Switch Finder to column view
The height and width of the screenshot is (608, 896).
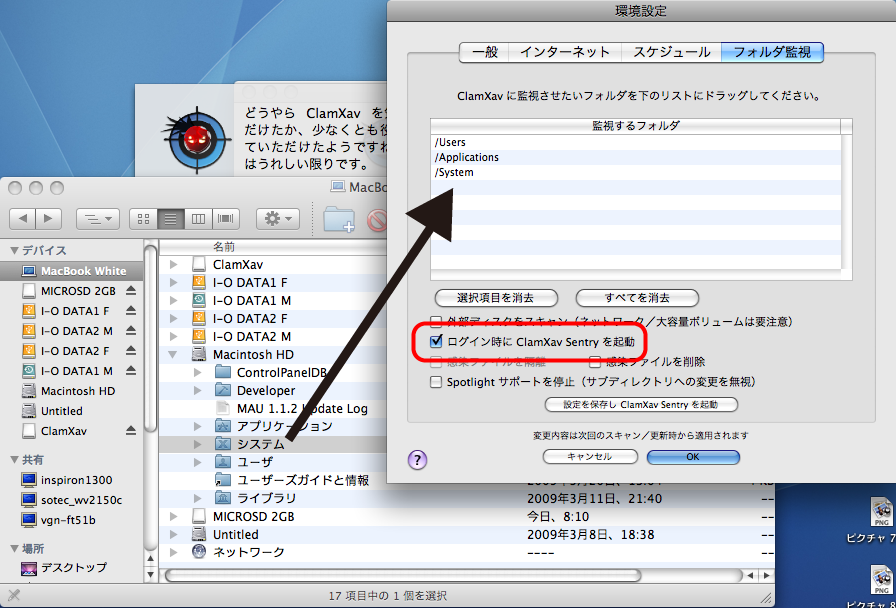198,218
